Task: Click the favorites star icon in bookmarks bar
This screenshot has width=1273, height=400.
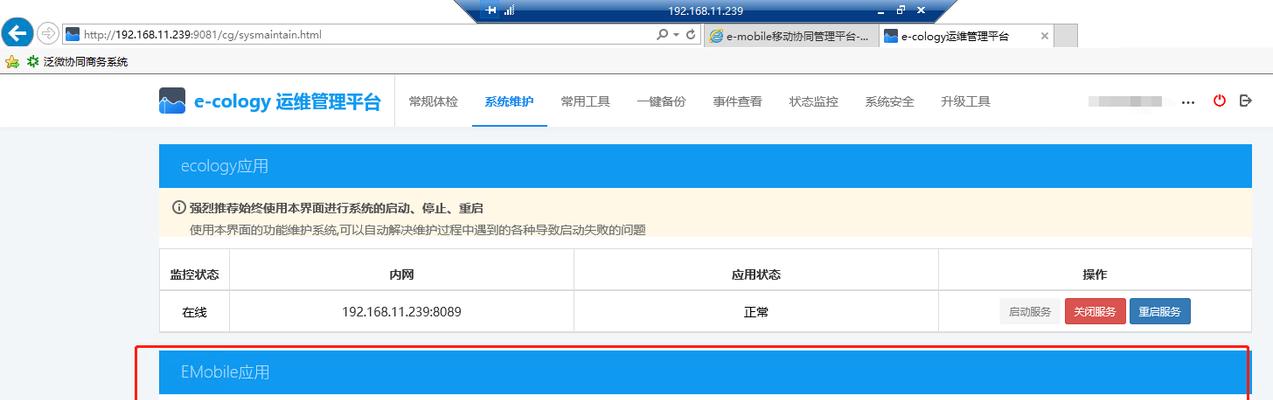Action: (12, 62)
